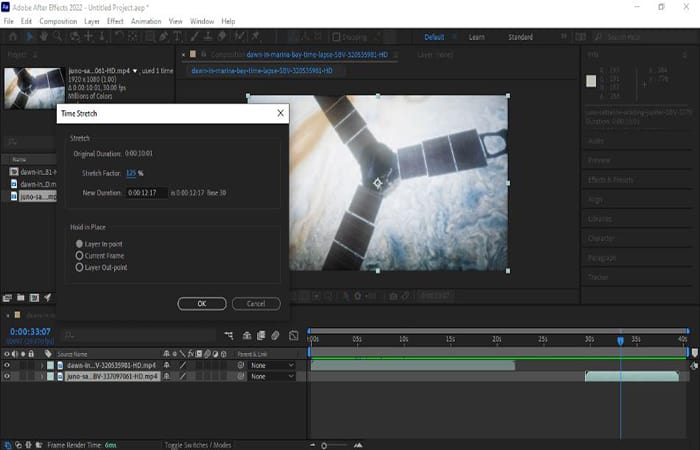Select the Layer In-point radio option
The image size is (700, 450).
(79, 244)
